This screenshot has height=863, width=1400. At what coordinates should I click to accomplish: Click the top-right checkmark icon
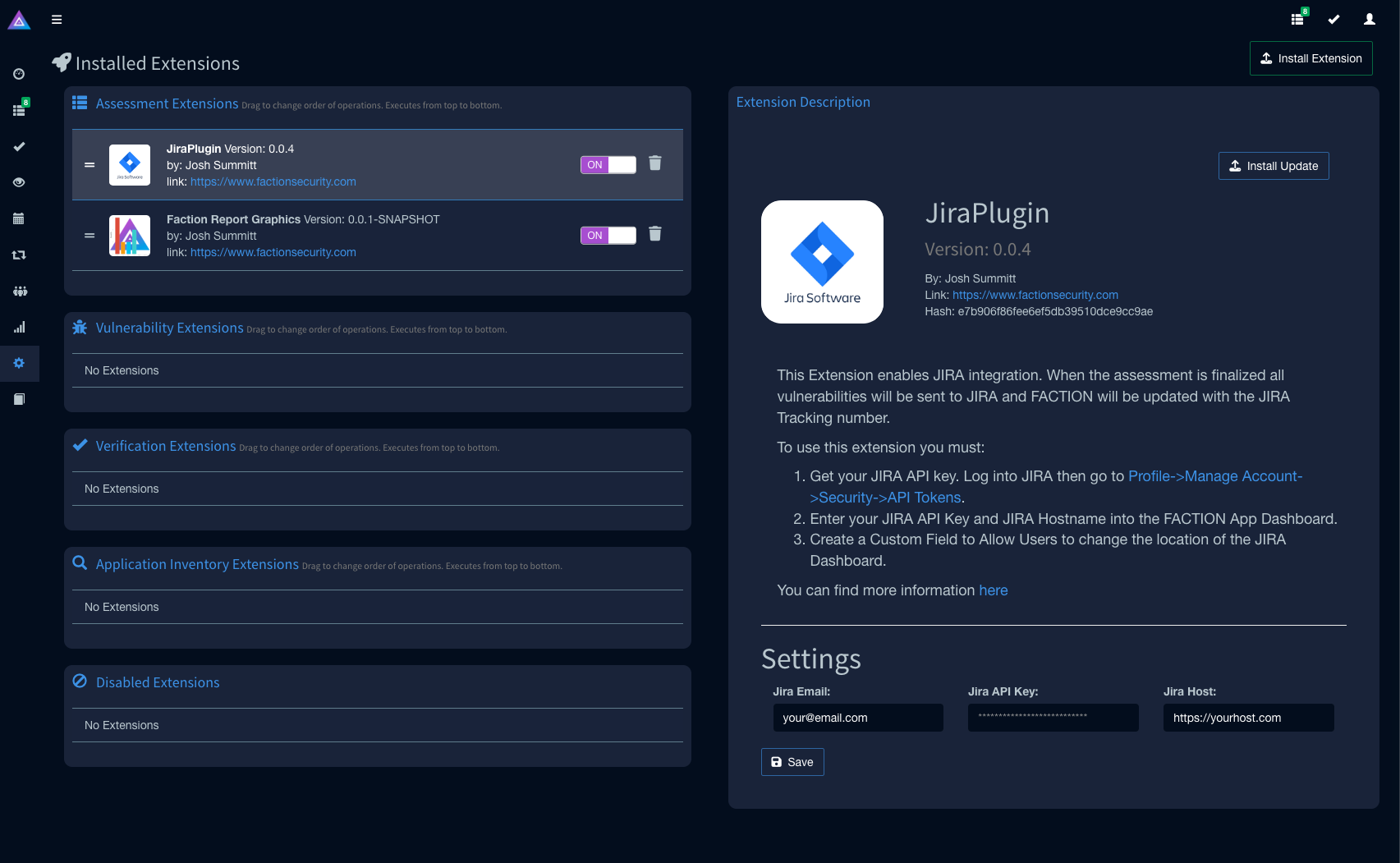[x=1333, y=20]
